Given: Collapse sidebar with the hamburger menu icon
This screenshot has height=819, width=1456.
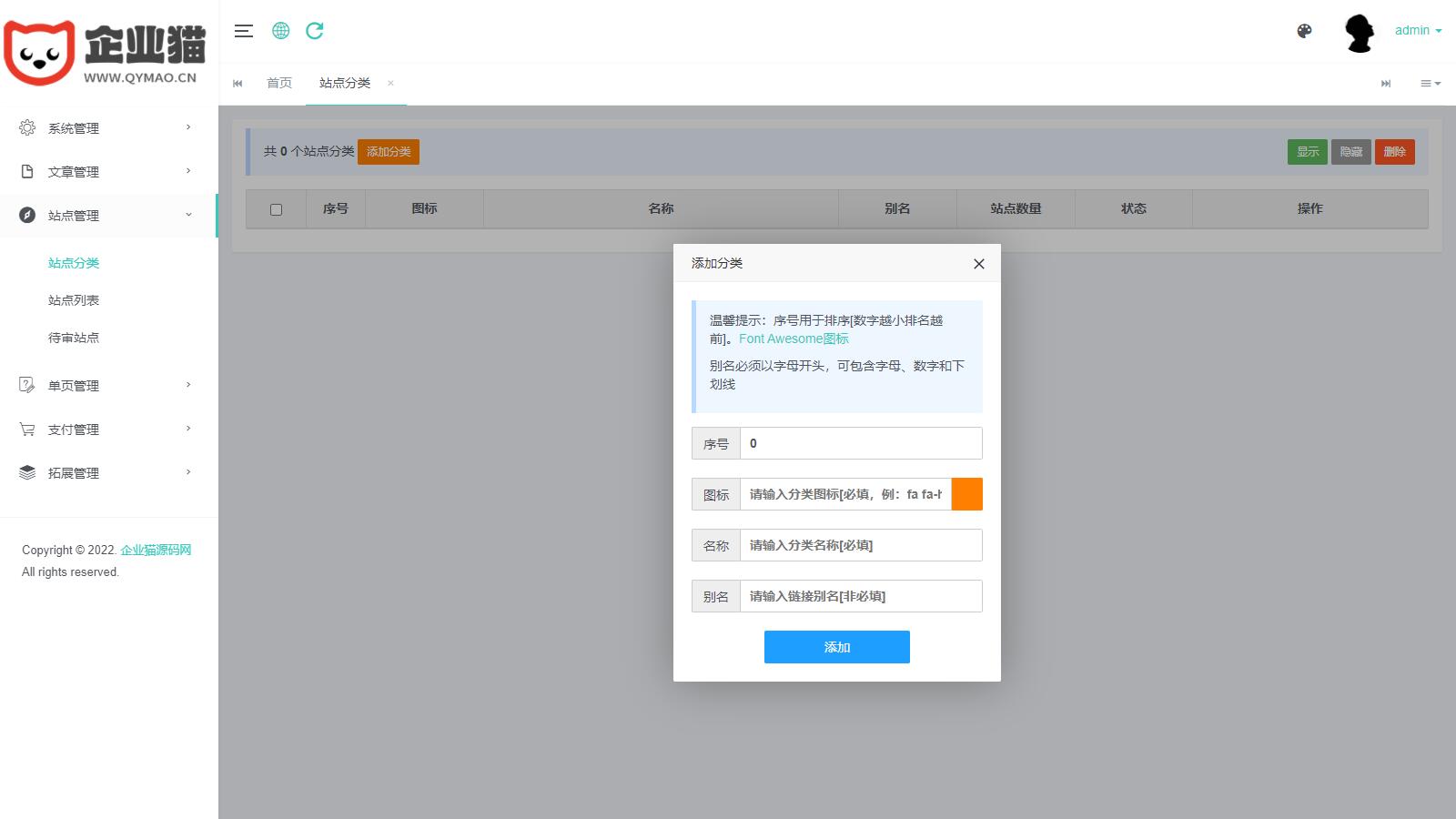Looking at the screenshot, I should [x=243, y=31].
